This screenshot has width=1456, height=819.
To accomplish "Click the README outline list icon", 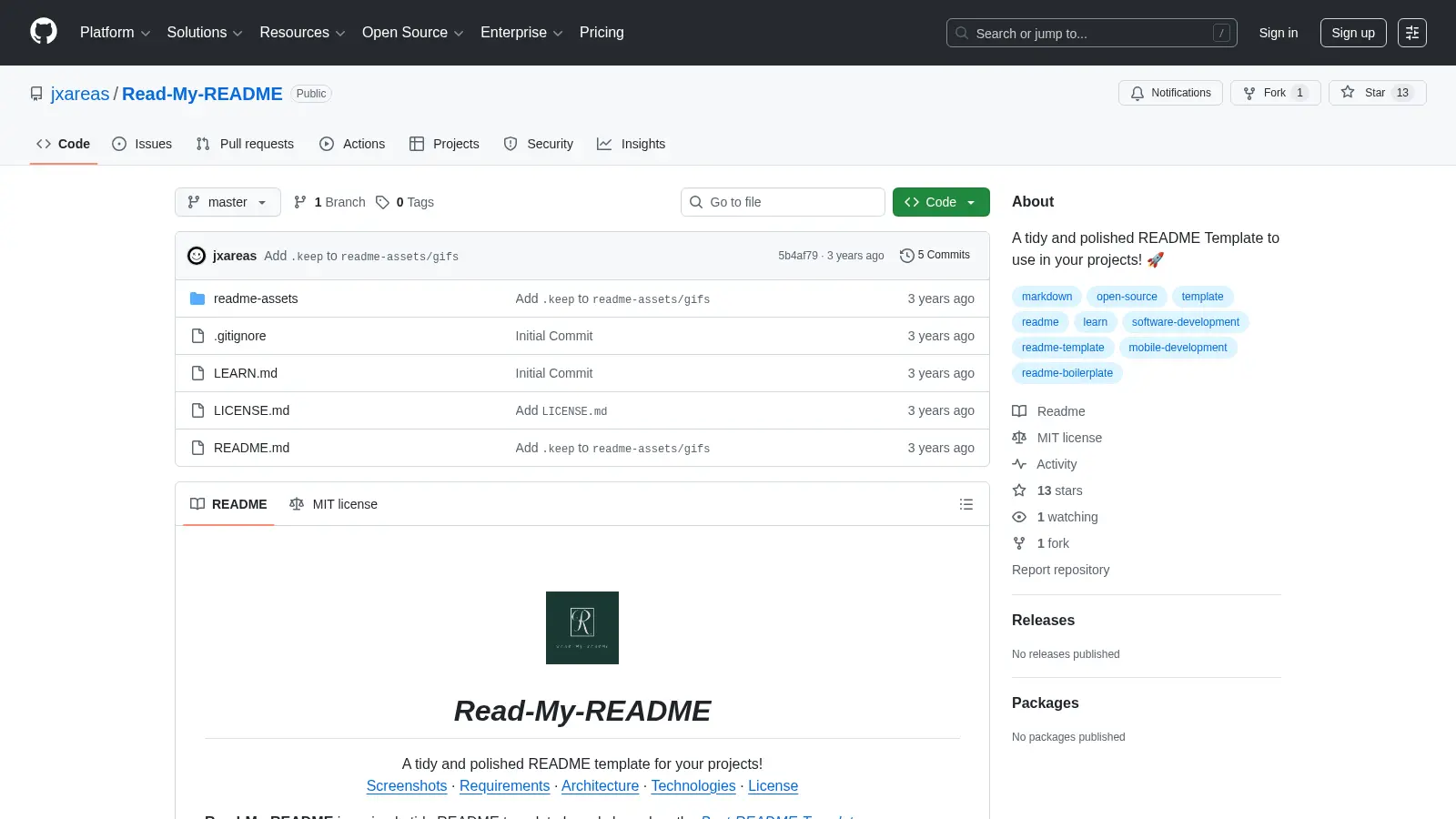I will 966,504.
